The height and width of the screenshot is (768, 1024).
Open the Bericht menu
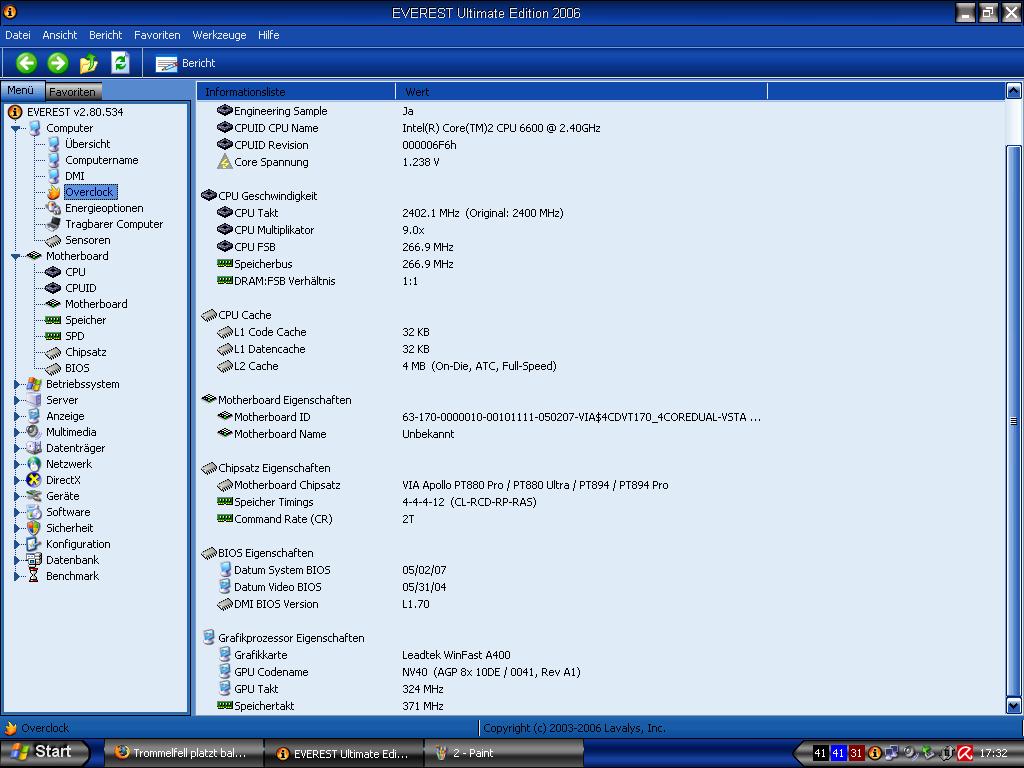tap(106, 35)
